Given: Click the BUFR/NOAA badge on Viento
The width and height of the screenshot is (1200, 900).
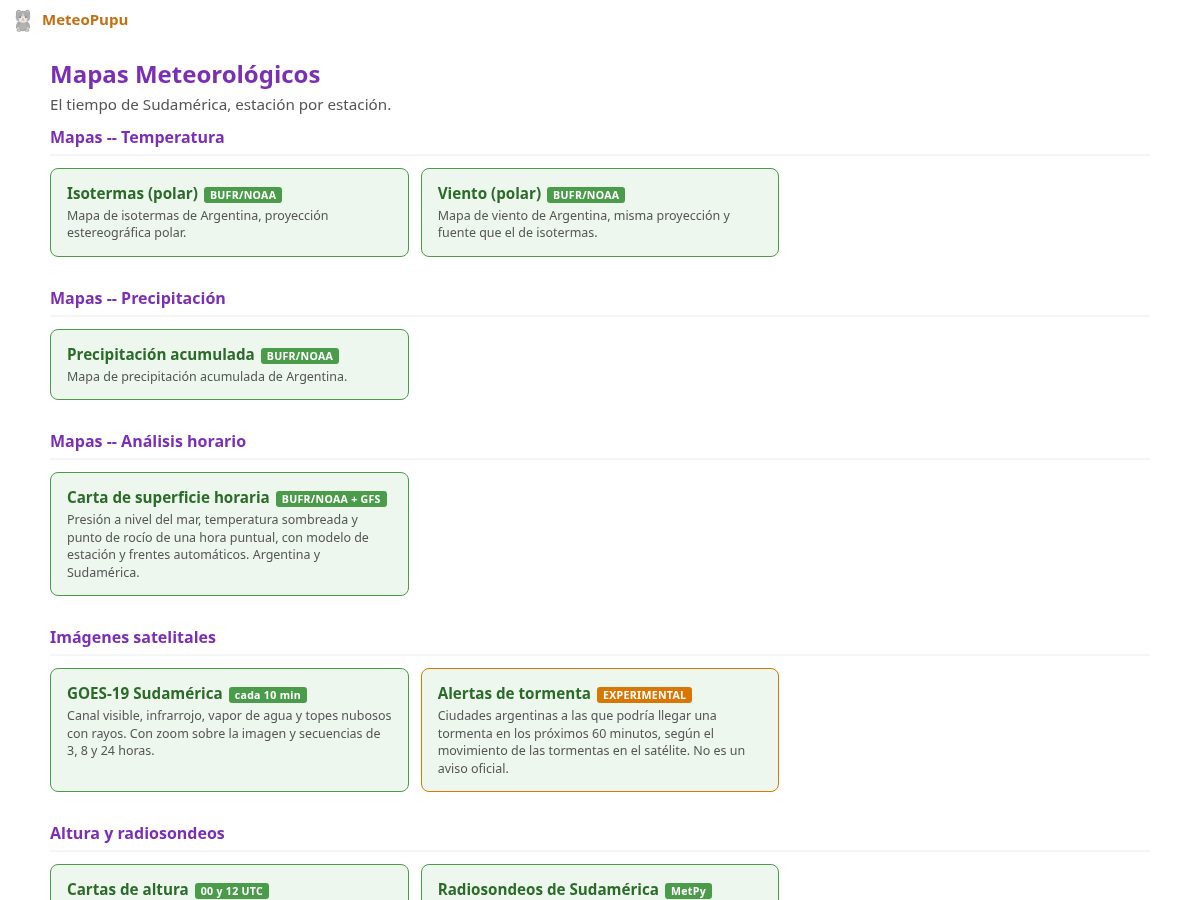Looking at the screenshot, I should coord(586,195).
